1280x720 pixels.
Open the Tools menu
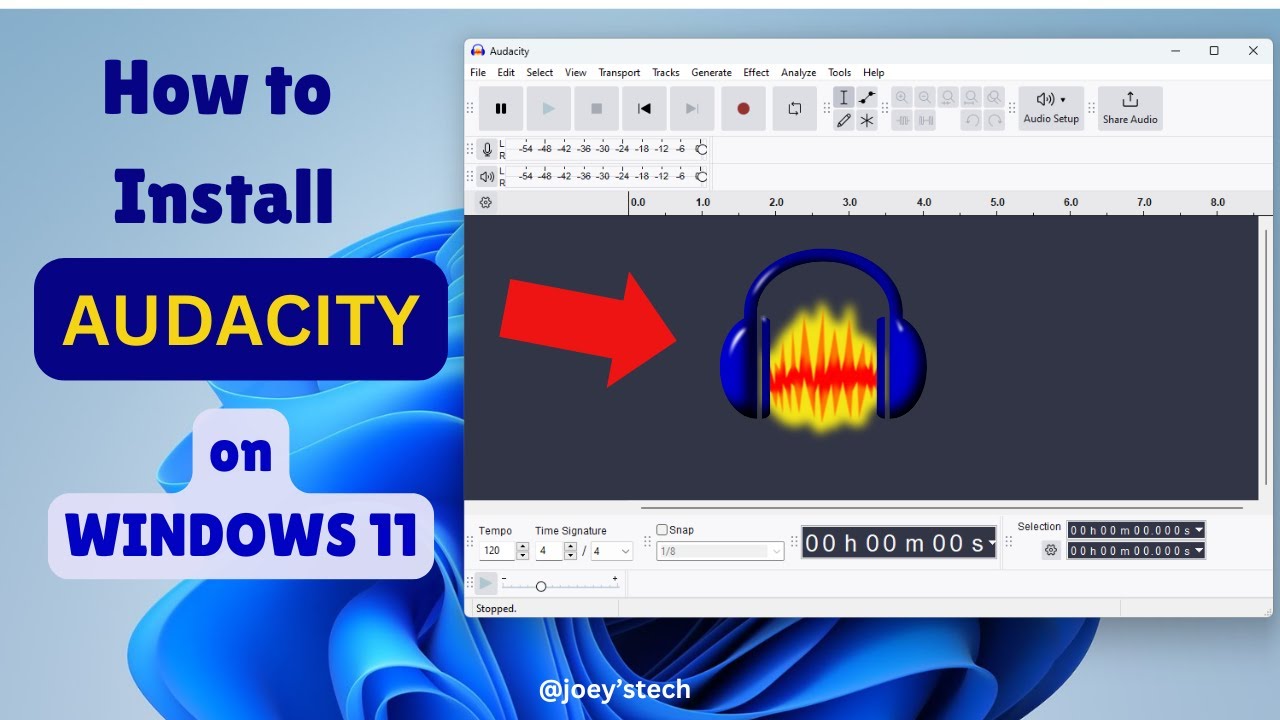840,72
